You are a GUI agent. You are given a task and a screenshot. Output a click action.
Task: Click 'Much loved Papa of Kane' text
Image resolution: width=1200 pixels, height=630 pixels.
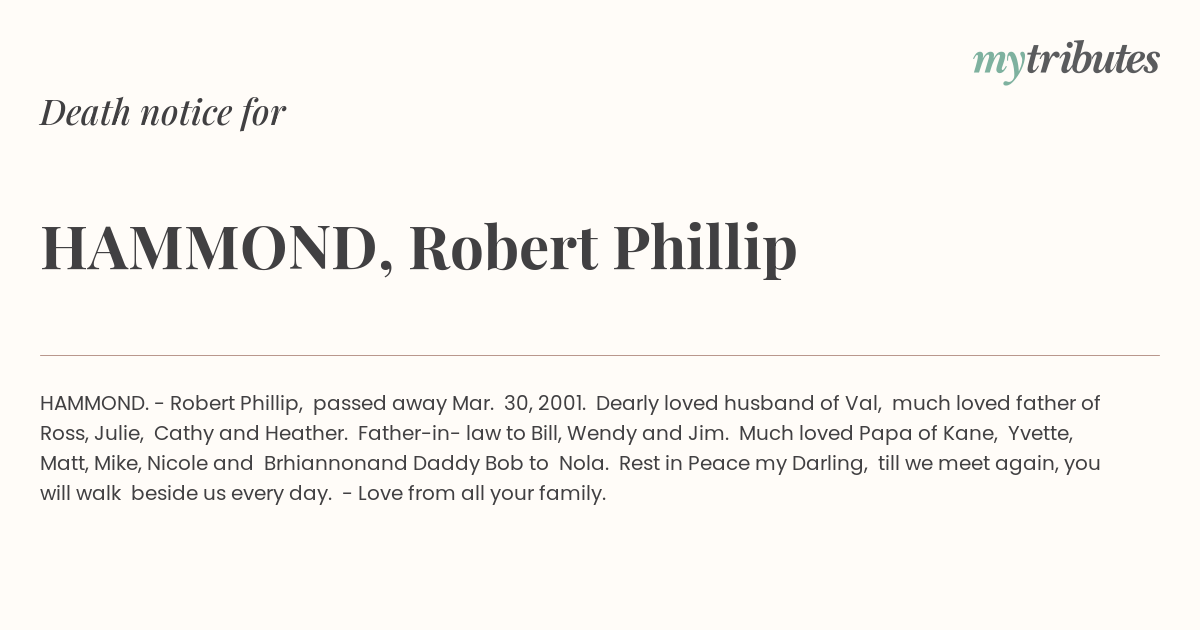click(x=869, y=433)
